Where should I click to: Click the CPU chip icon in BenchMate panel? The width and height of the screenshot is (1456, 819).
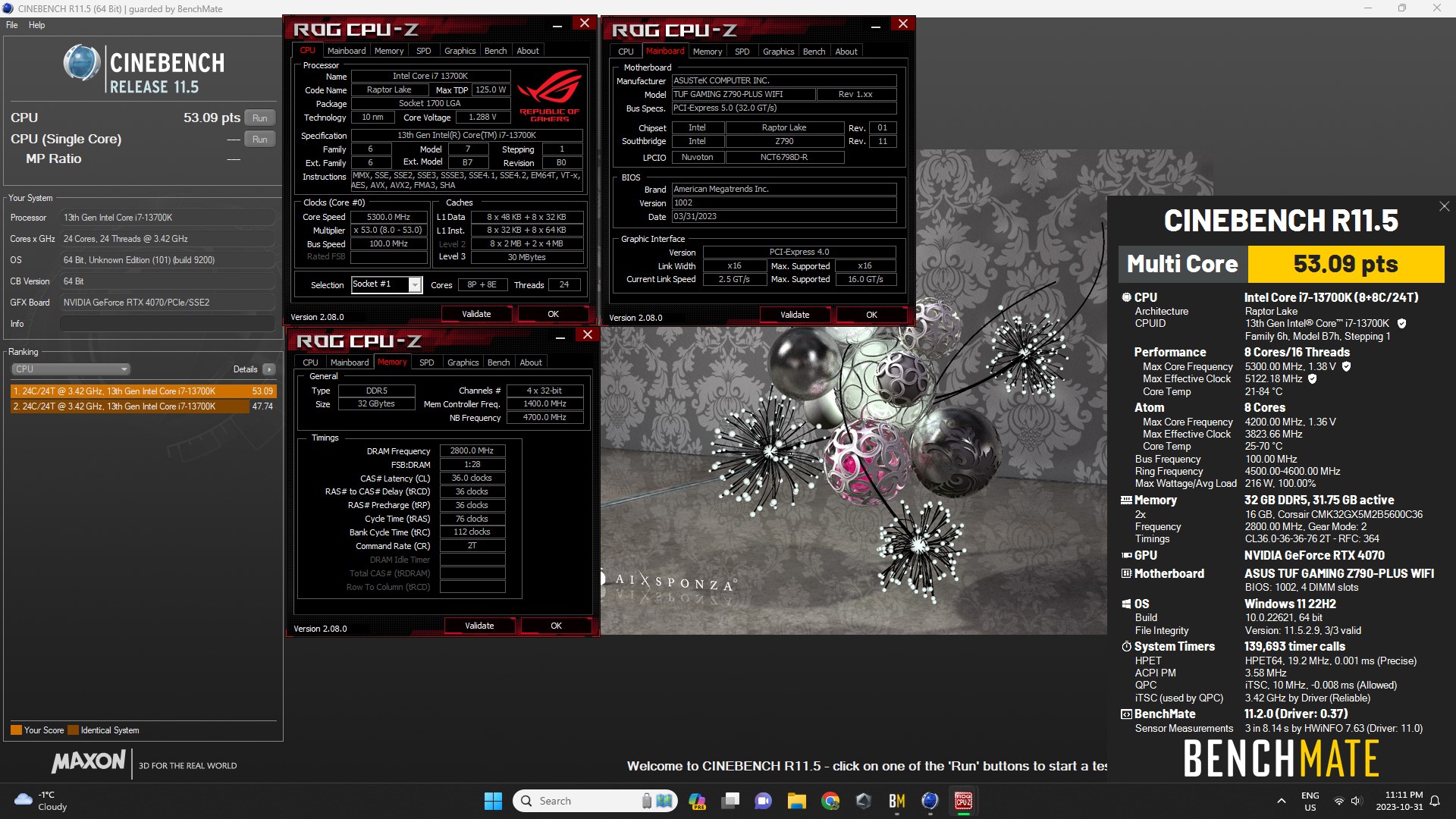pos(1126,297)
